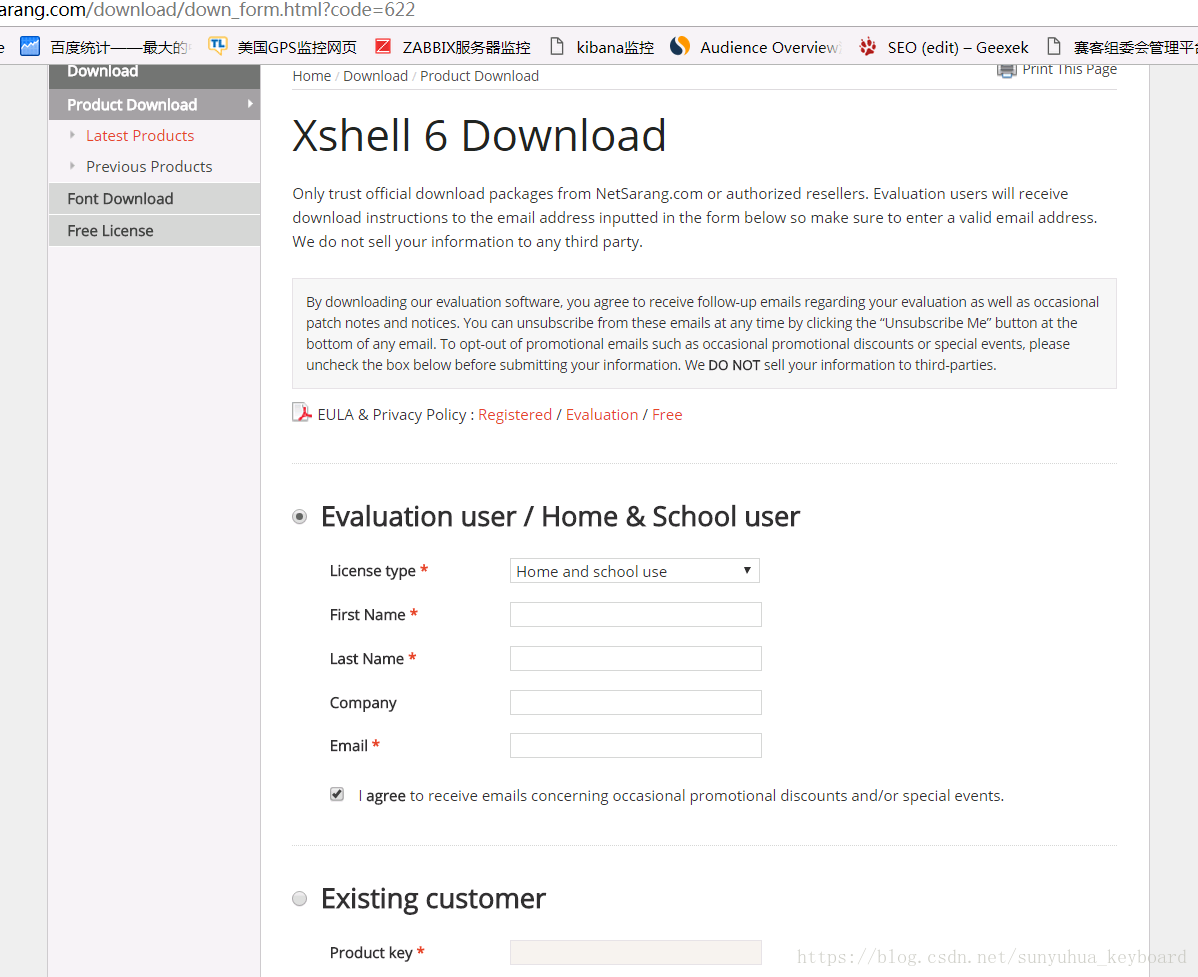This screenshot has height=977, width=1198.
Task: Focus the Email input field
Action: click(x=636, y=746)
